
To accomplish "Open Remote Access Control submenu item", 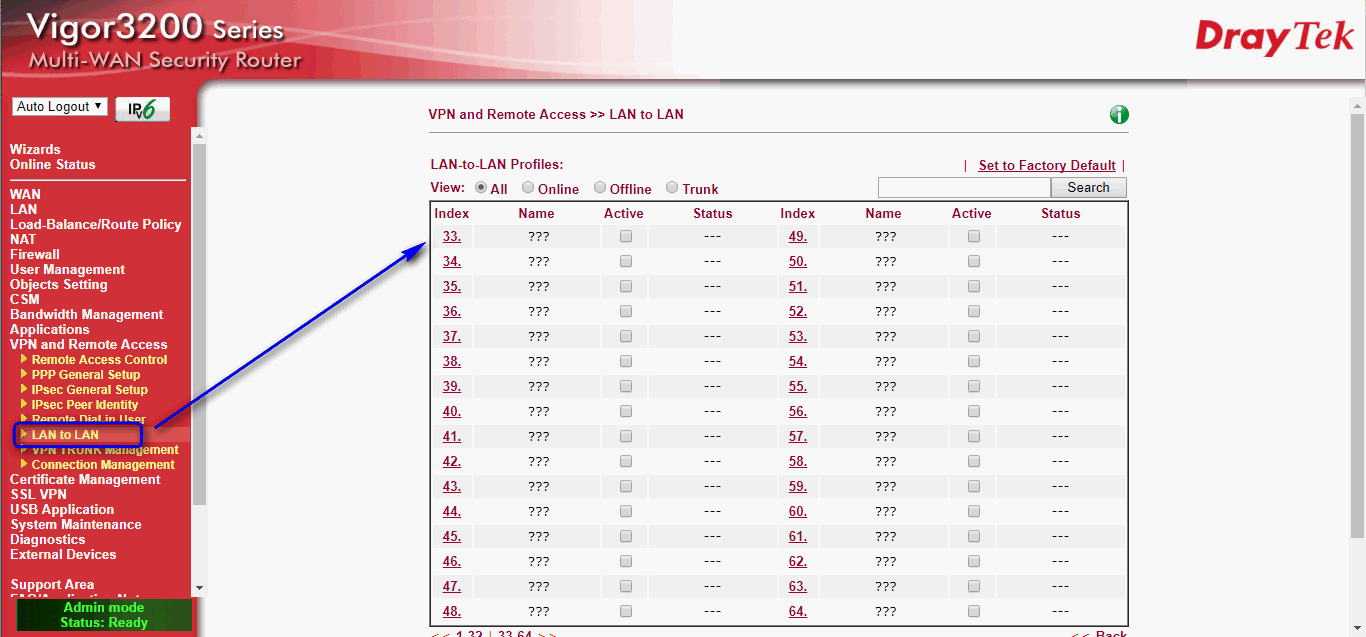I will [x=99, y=360].
